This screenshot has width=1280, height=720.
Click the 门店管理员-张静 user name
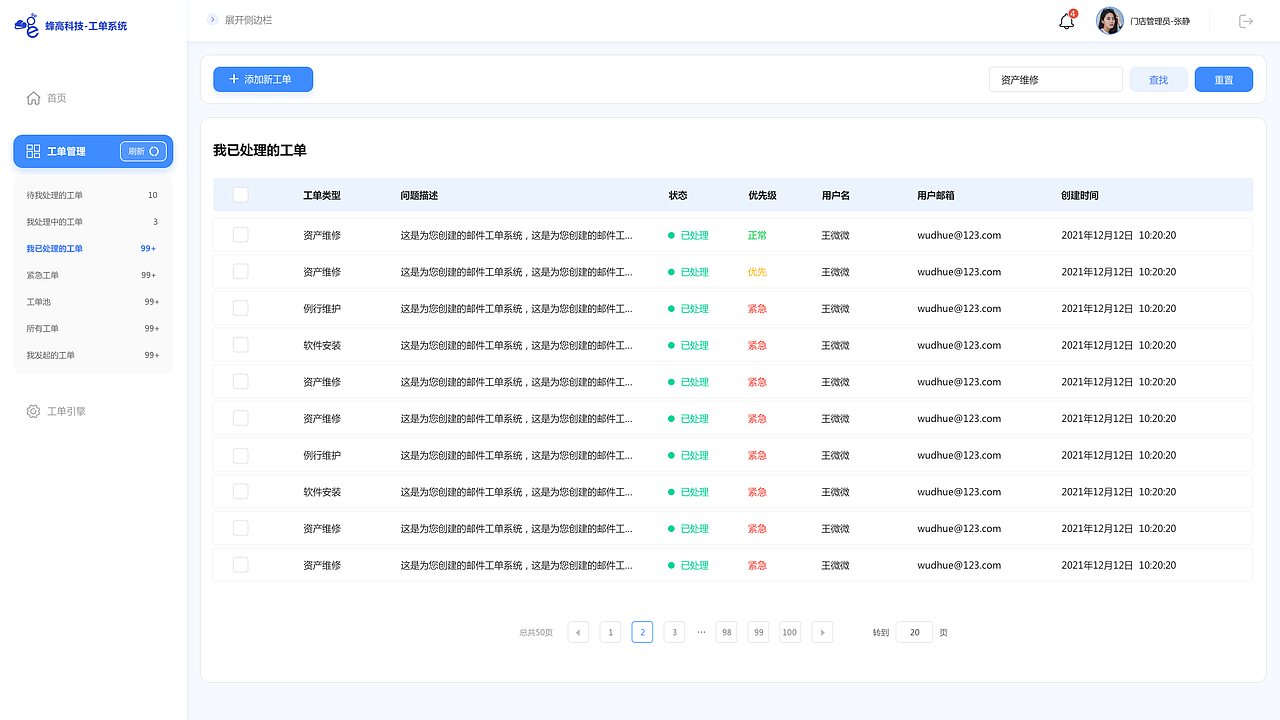pos(1160,21)
